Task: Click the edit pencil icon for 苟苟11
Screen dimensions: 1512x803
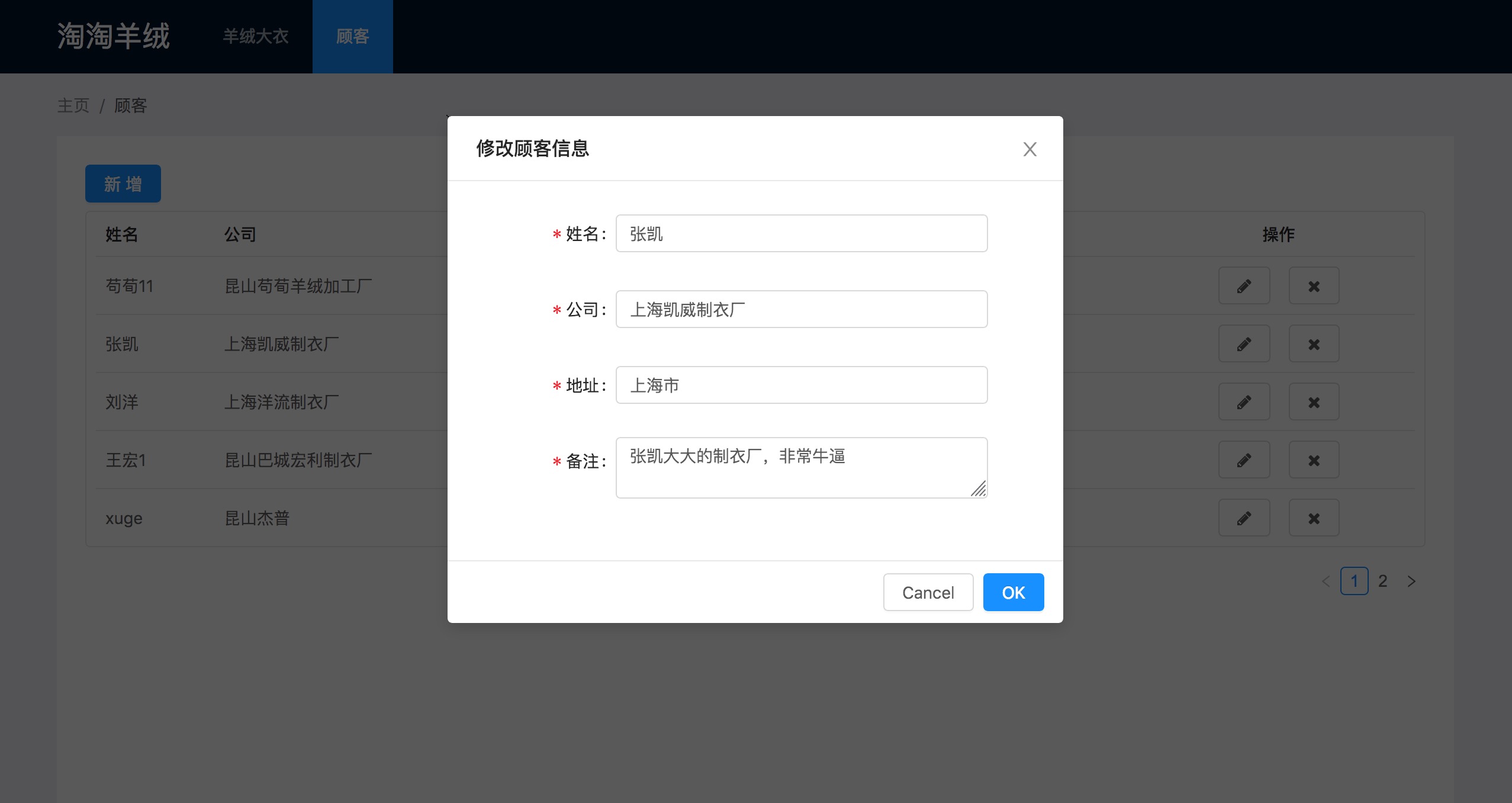Action: tap(1244, 286)
